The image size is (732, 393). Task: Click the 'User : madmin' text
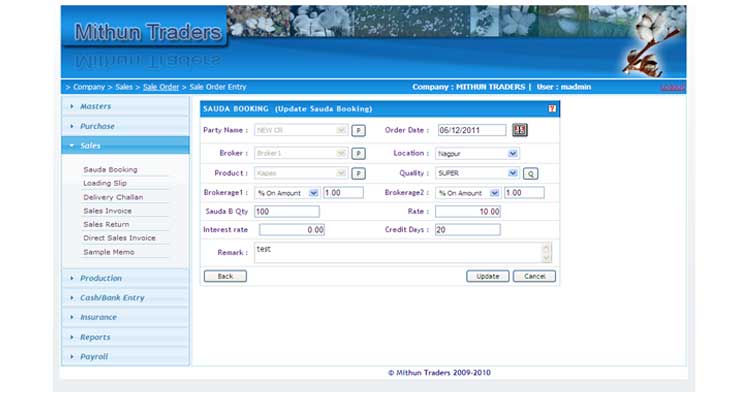pos(563,87)
